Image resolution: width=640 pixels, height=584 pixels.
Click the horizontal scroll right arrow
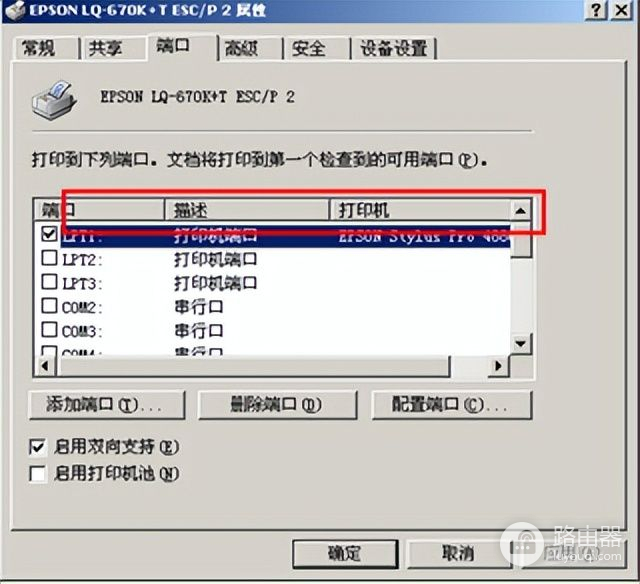click(498, 366)
